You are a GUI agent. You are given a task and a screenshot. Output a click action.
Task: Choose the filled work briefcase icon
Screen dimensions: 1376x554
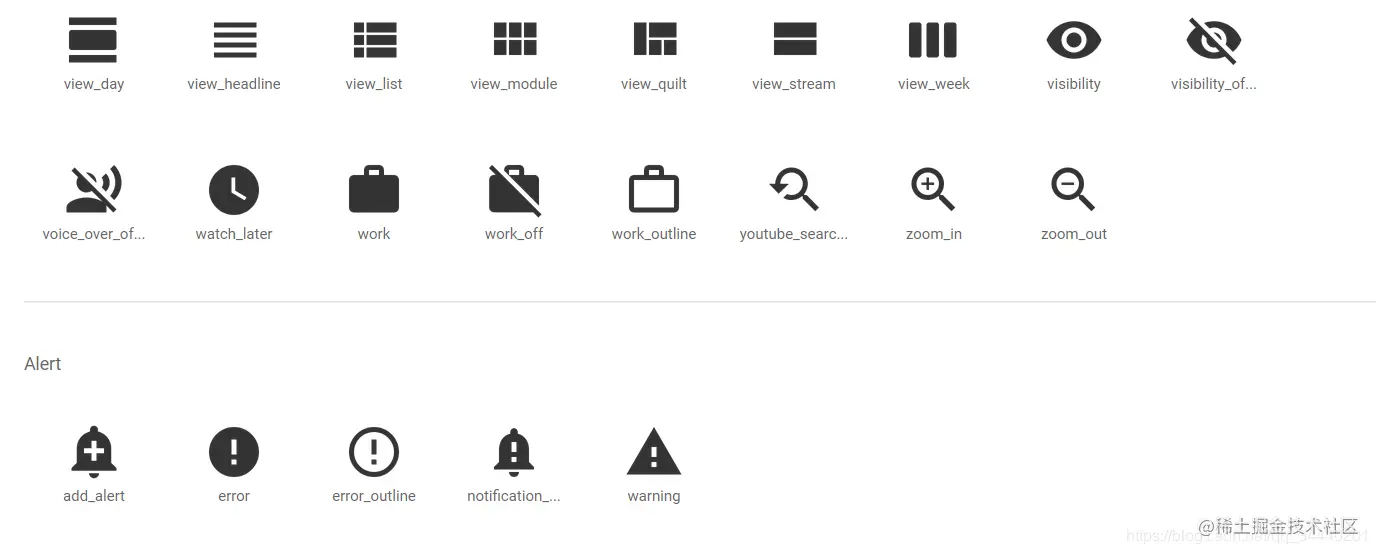374,189
